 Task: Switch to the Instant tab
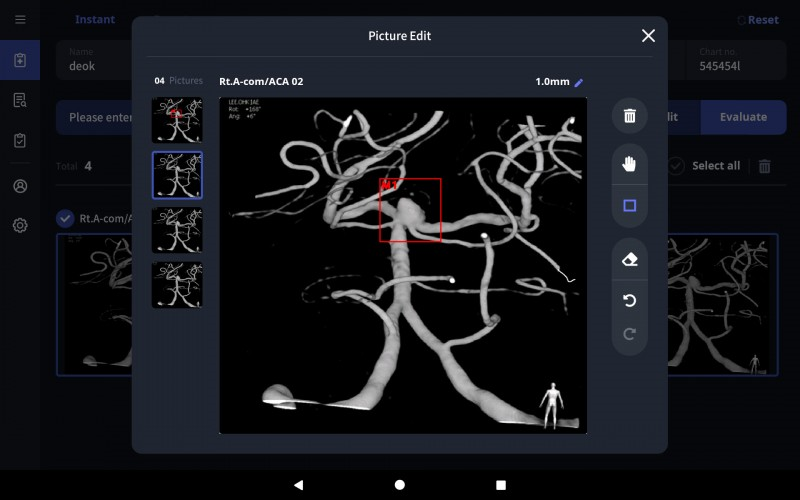tap(95, 19)
